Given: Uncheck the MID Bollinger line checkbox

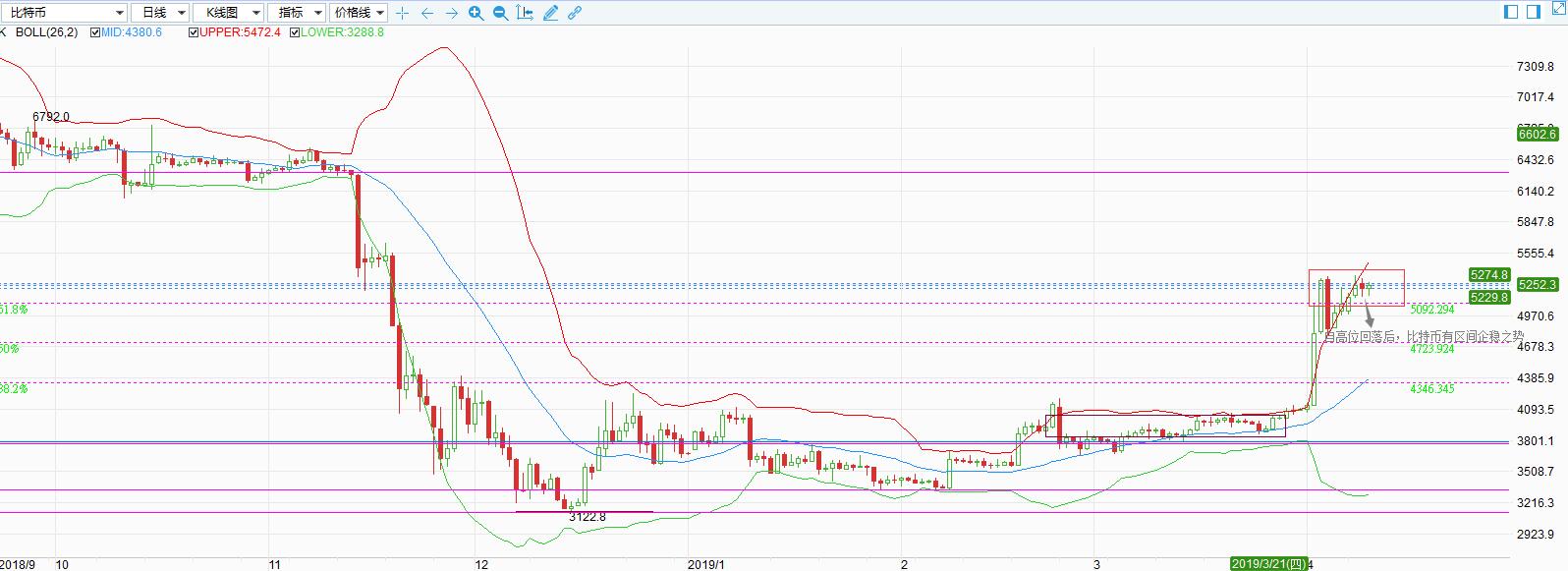Looking at the screenshot, I should pos(95,32).
